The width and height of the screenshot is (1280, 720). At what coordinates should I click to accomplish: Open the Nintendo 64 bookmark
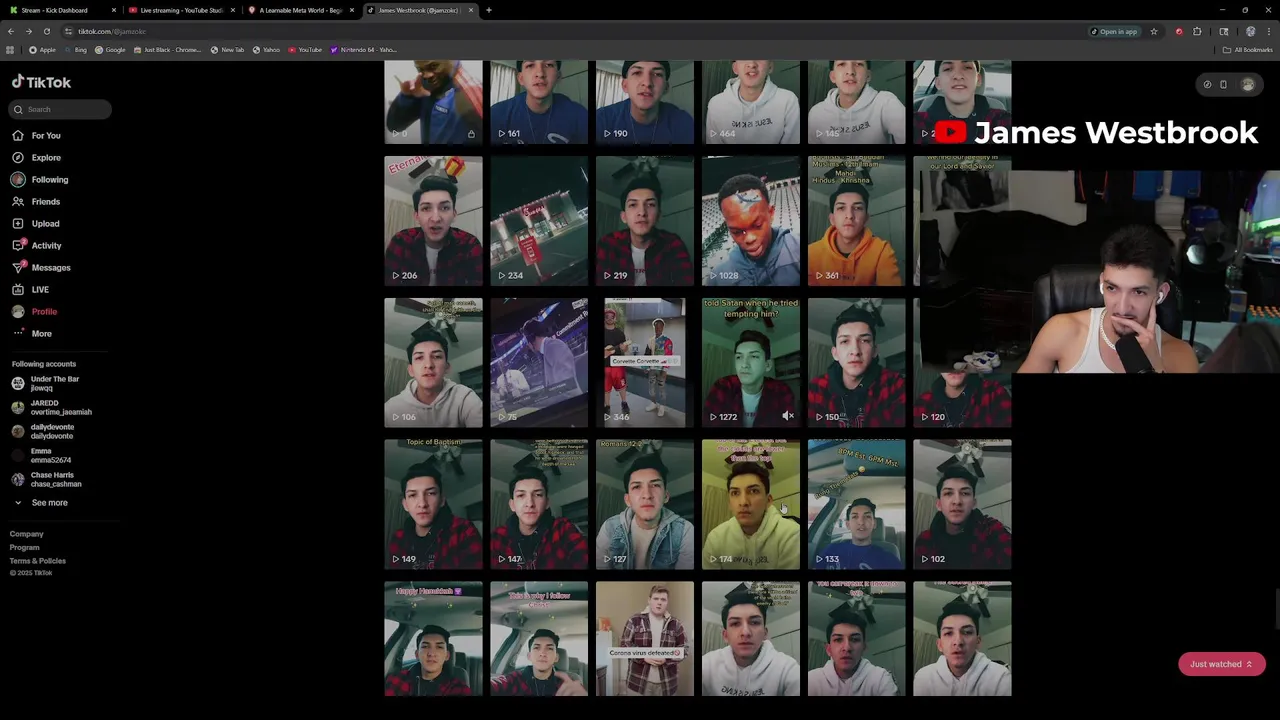364,50
